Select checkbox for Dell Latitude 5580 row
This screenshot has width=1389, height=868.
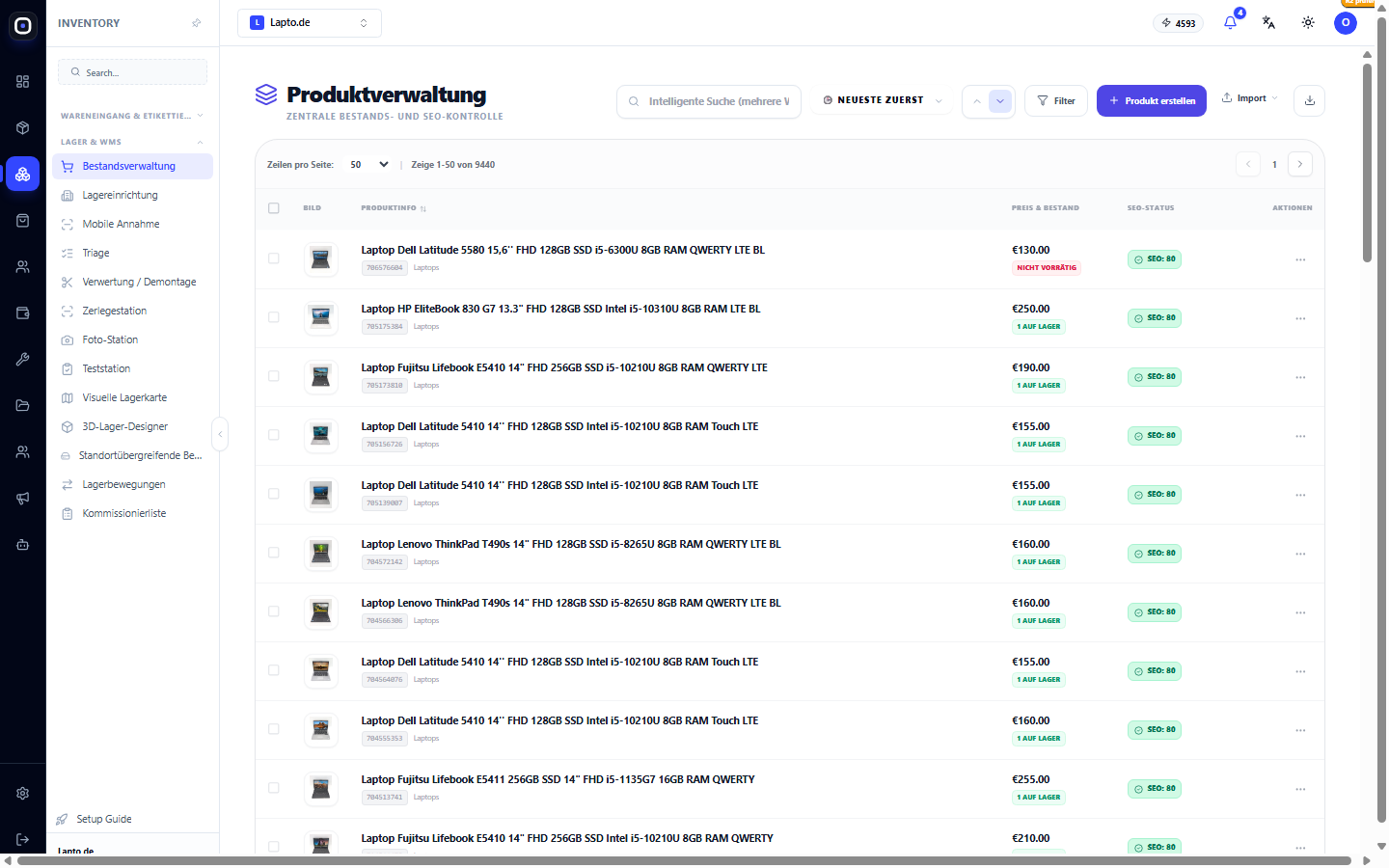tap(274, 258)
